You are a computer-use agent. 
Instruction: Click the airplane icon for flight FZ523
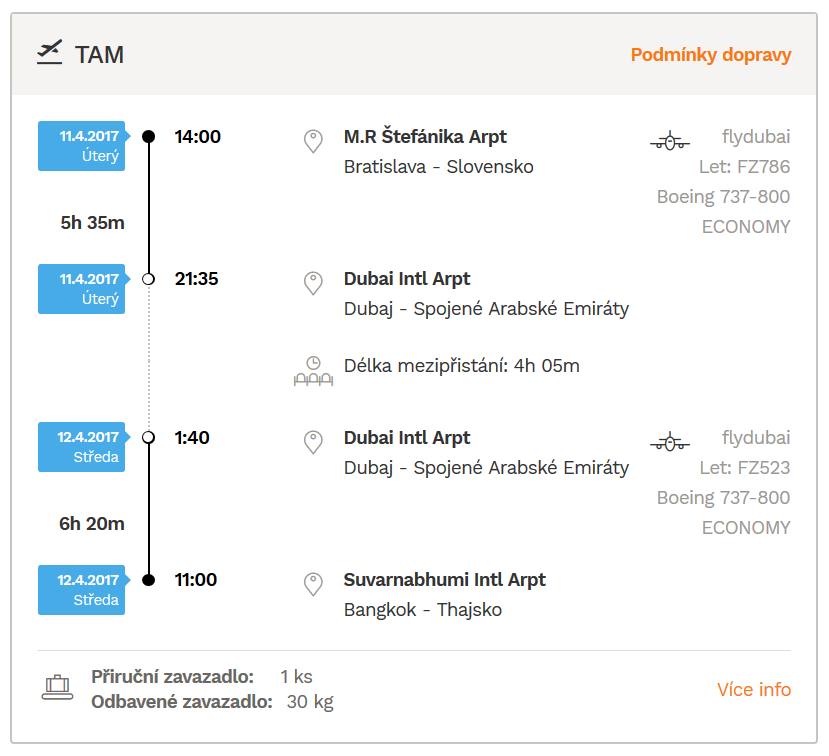tap(670, 441)
